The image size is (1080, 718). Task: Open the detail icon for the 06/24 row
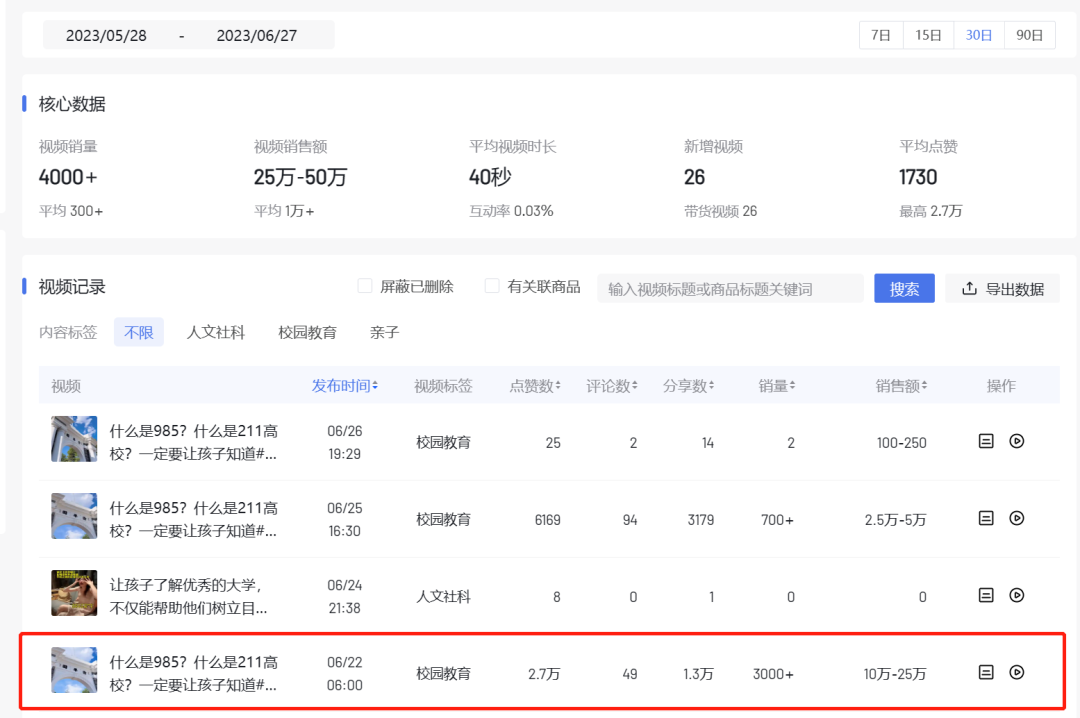pyautogui.click(x=986, y=596)
